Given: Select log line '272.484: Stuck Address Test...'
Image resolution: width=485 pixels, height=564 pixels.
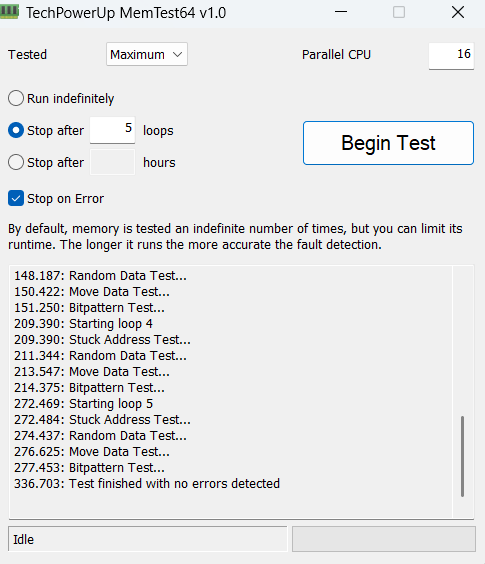Looking at the screenshot, I should [102, 420].
